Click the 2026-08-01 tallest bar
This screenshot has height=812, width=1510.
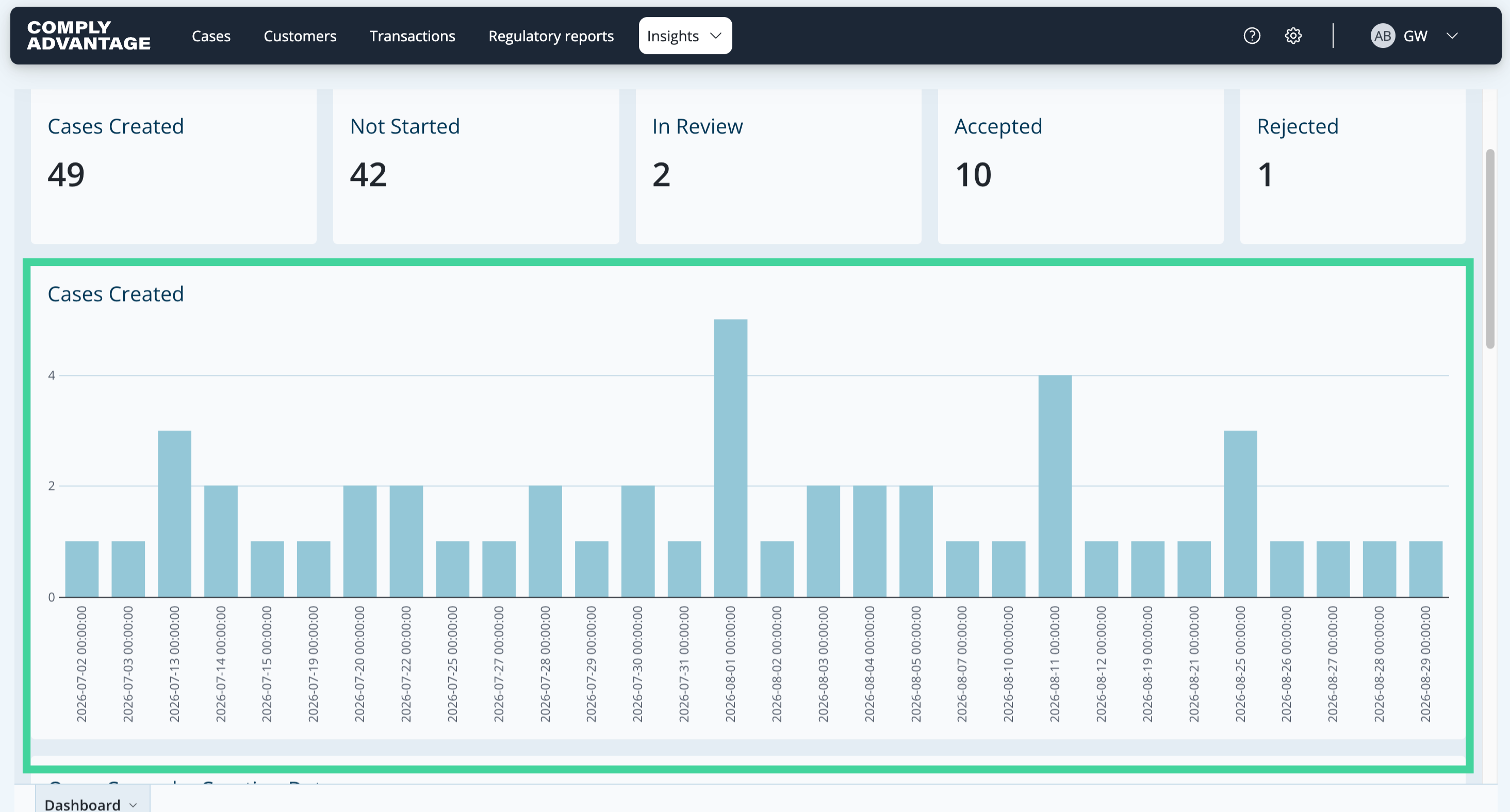click(x=730, y=458)
